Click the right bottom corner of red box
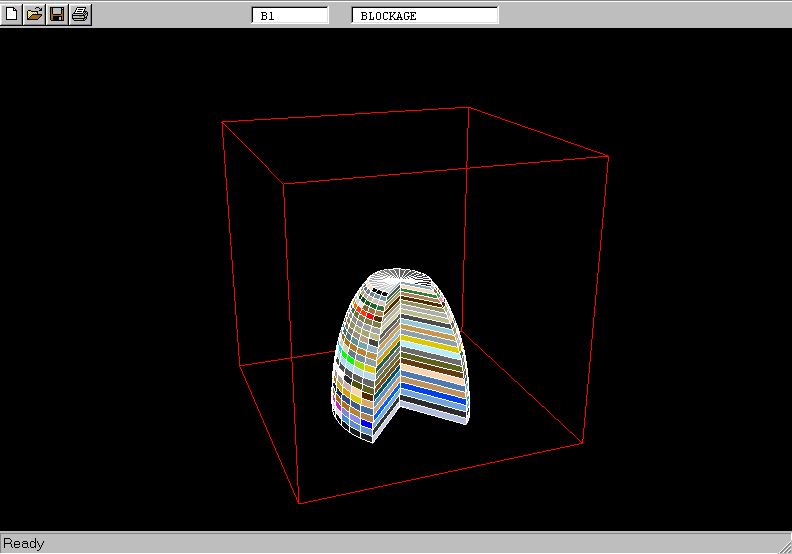Screen dimensions: 792x554 583,443
